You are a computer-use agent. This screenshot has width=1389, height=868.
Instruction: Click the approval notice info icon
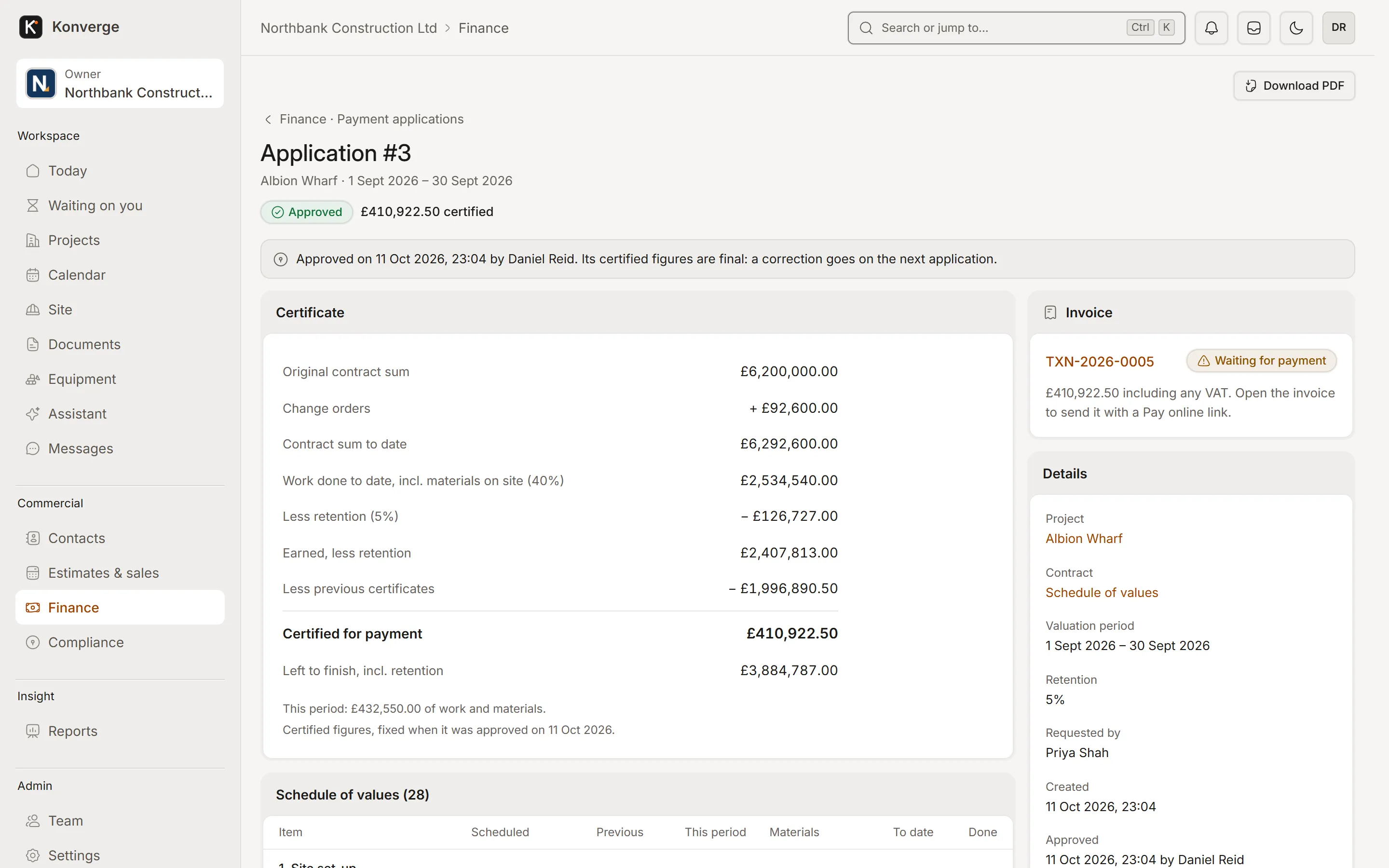pyautogui.click(x=280, y=259)
